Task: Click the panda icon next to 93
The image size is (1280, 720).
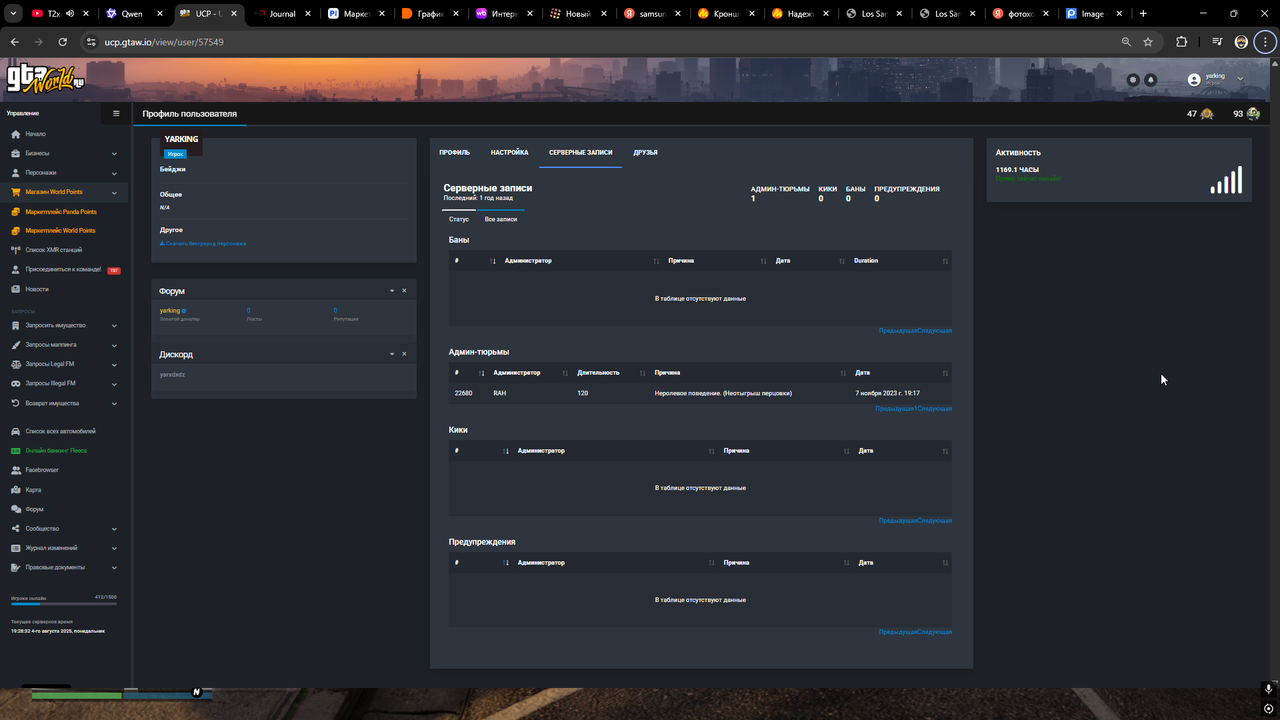Action: point(1253,114)
